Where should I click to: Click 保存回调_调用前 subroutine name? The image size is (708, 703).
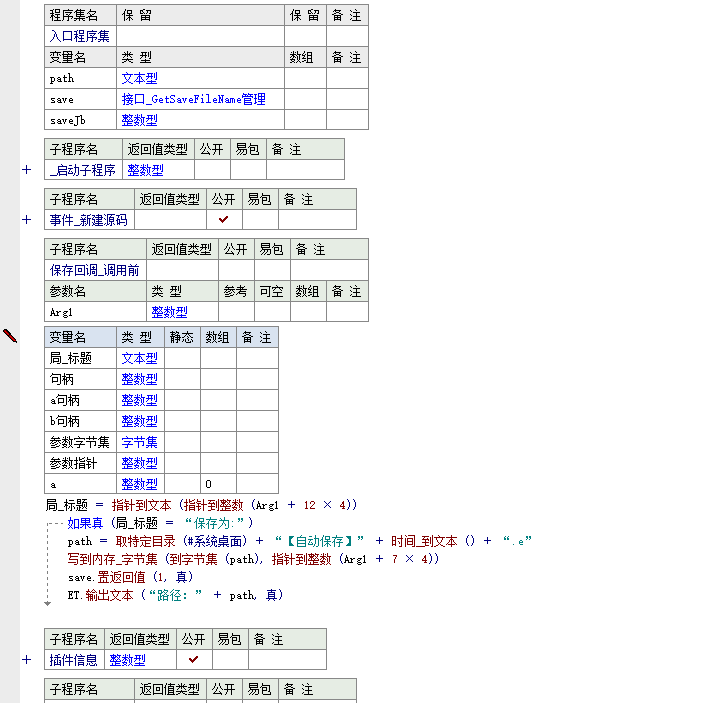pos(94,270)
